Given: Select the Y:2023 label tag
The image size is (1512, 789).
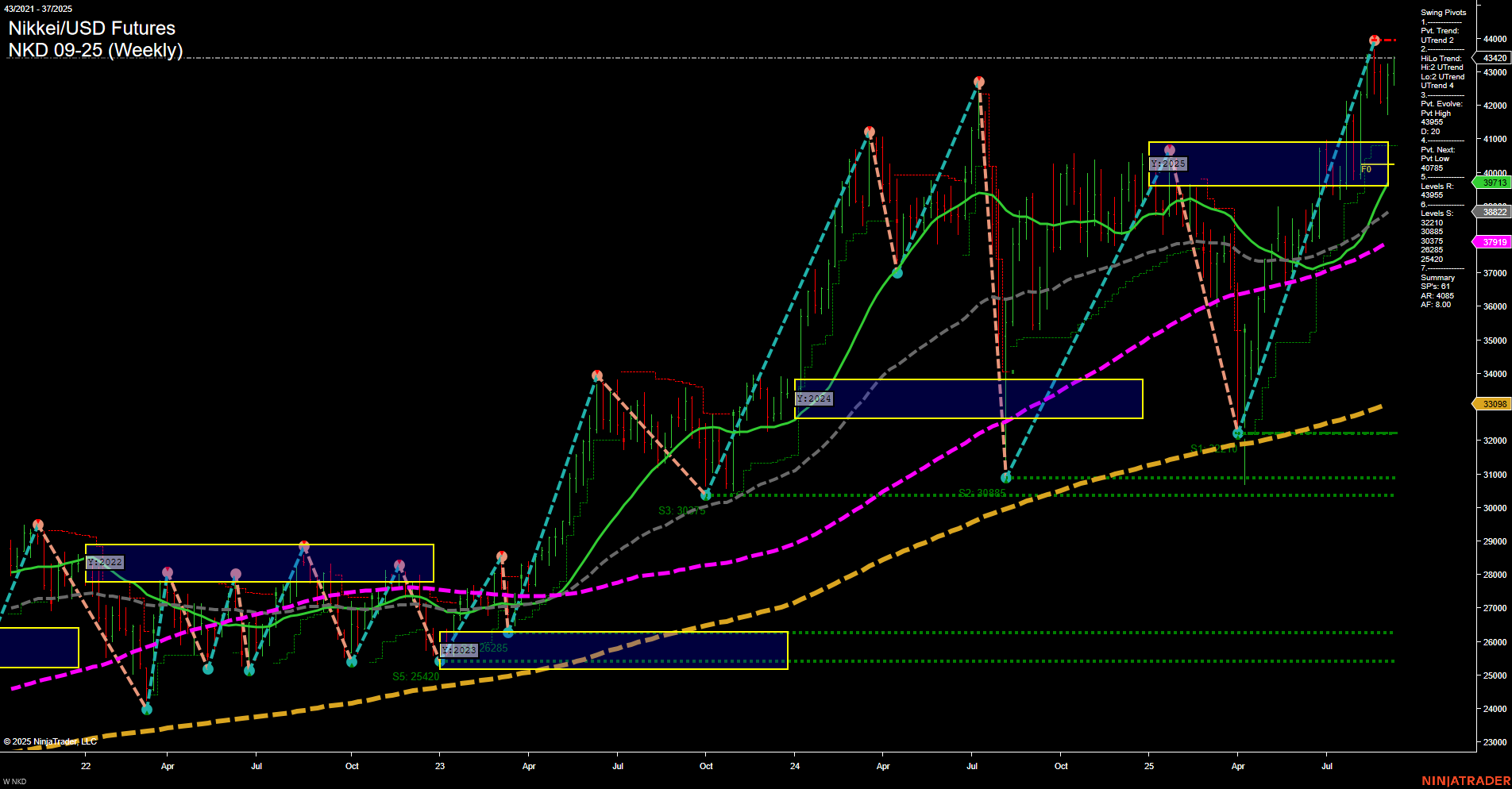Looking at the screenshot, I should coord(459,649).
